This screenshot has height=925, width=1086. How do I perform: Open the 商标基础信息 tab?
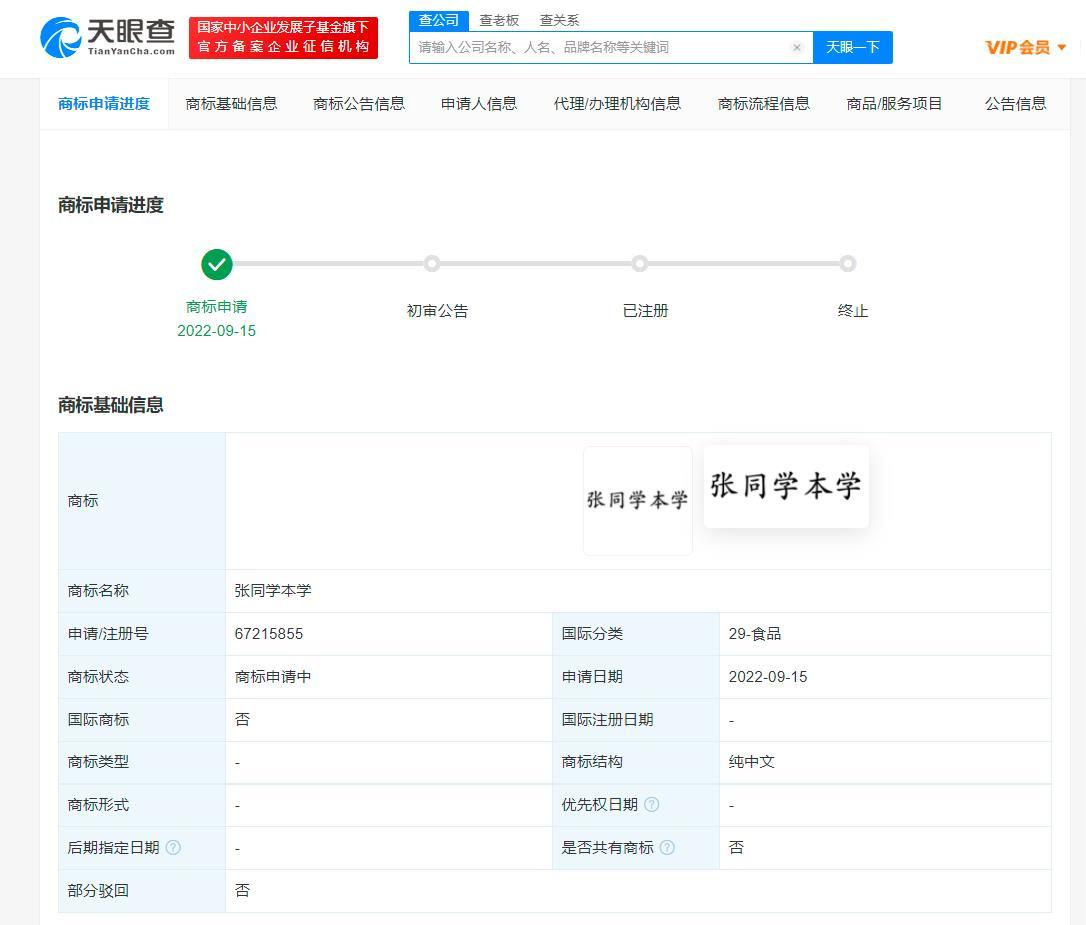(x=231, y=104)
